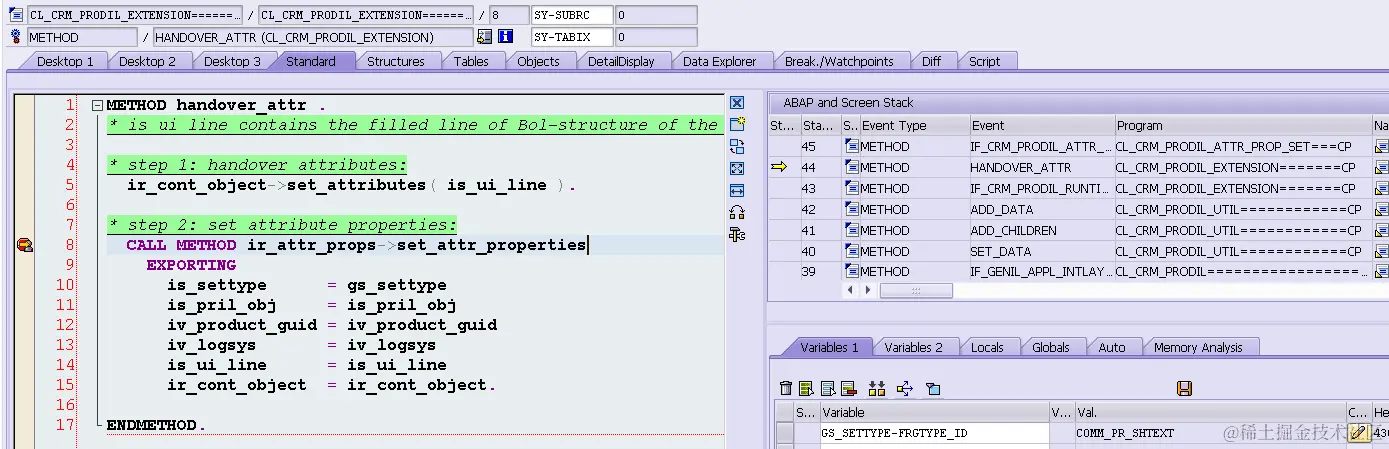Open the Structures tab
Image resolution: width=1389 pixels, height=449 pixels.
[x=396, y=61]
